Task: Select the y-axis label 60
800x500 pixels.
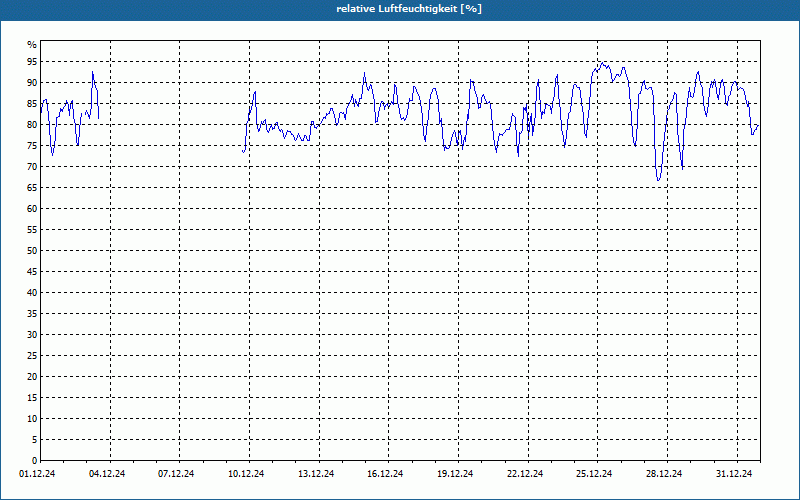Action: (x=32, y=209)
